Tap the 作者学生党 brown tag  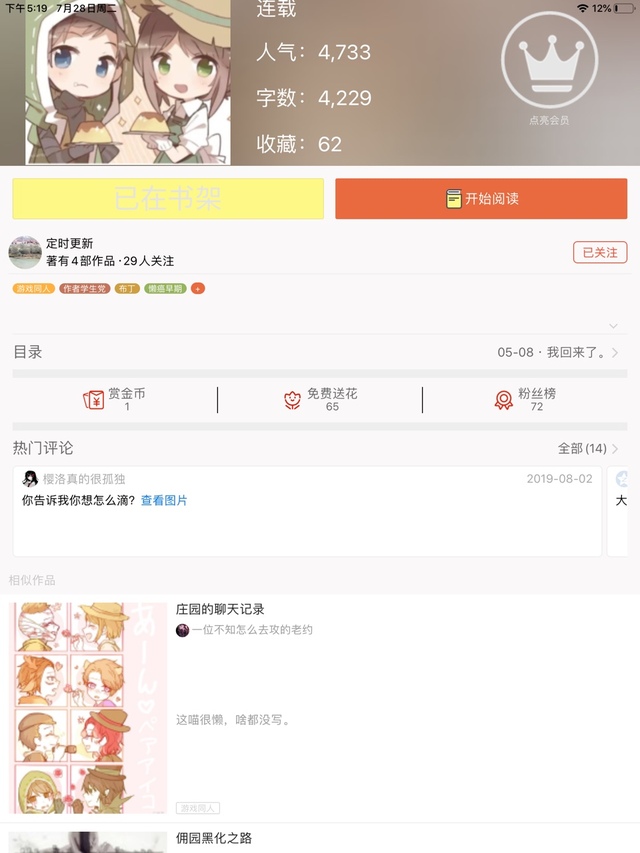(x=84, y=288)
